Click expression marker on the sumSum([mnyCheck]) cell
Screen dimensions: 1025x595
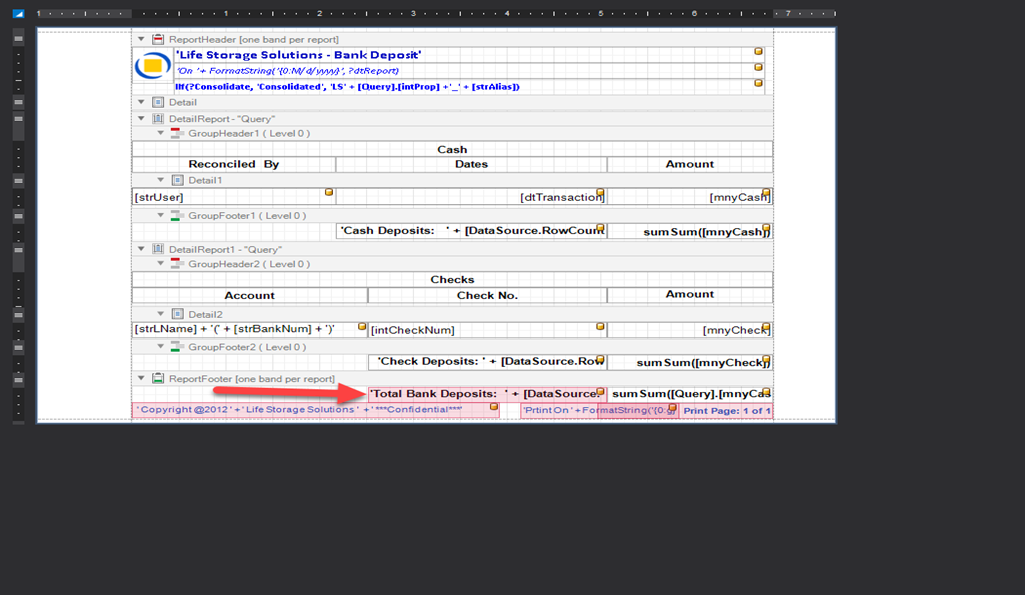click(x=766, y=359)
